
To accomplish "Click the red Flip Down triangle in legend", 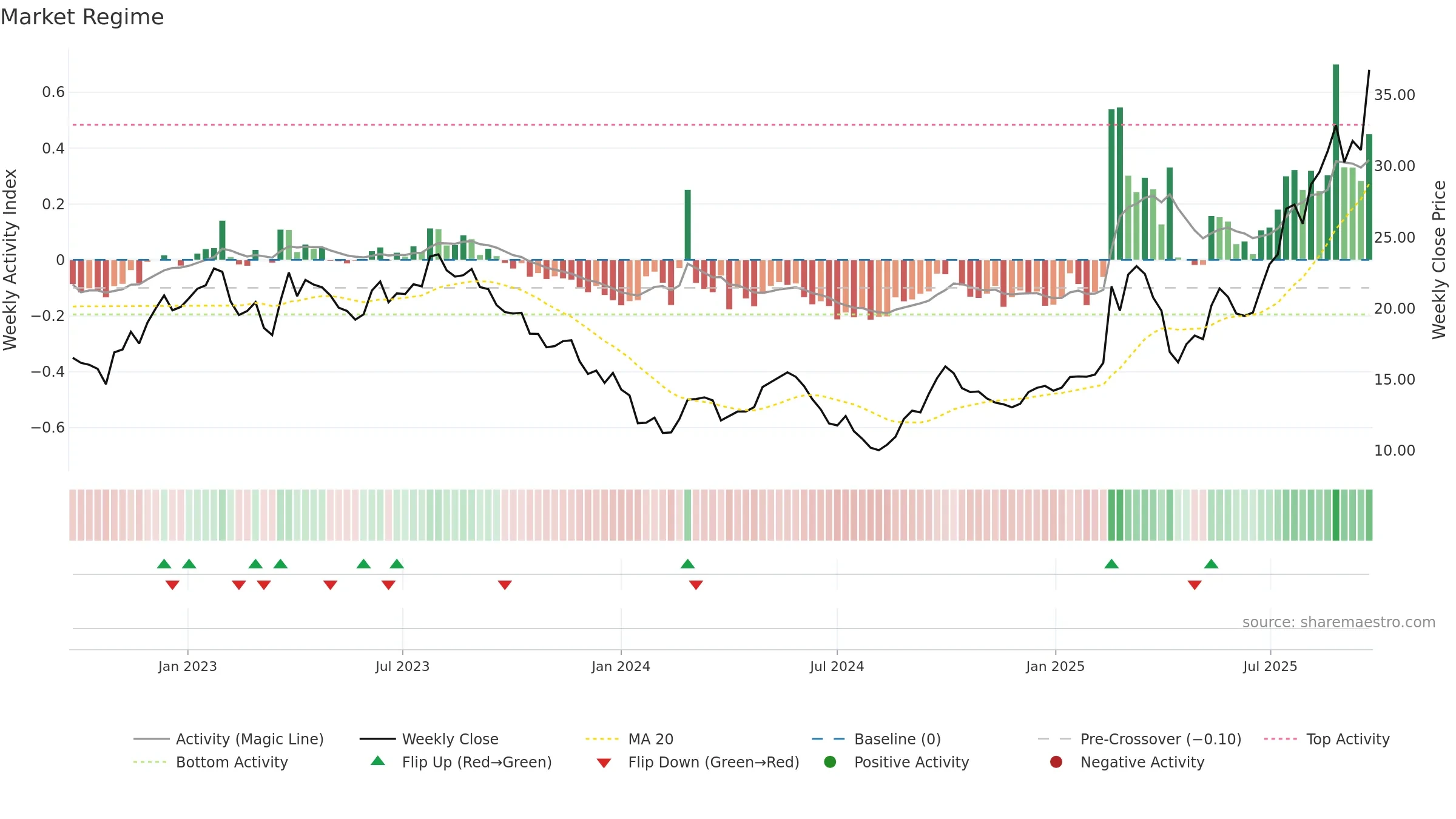I will [604, 763].
